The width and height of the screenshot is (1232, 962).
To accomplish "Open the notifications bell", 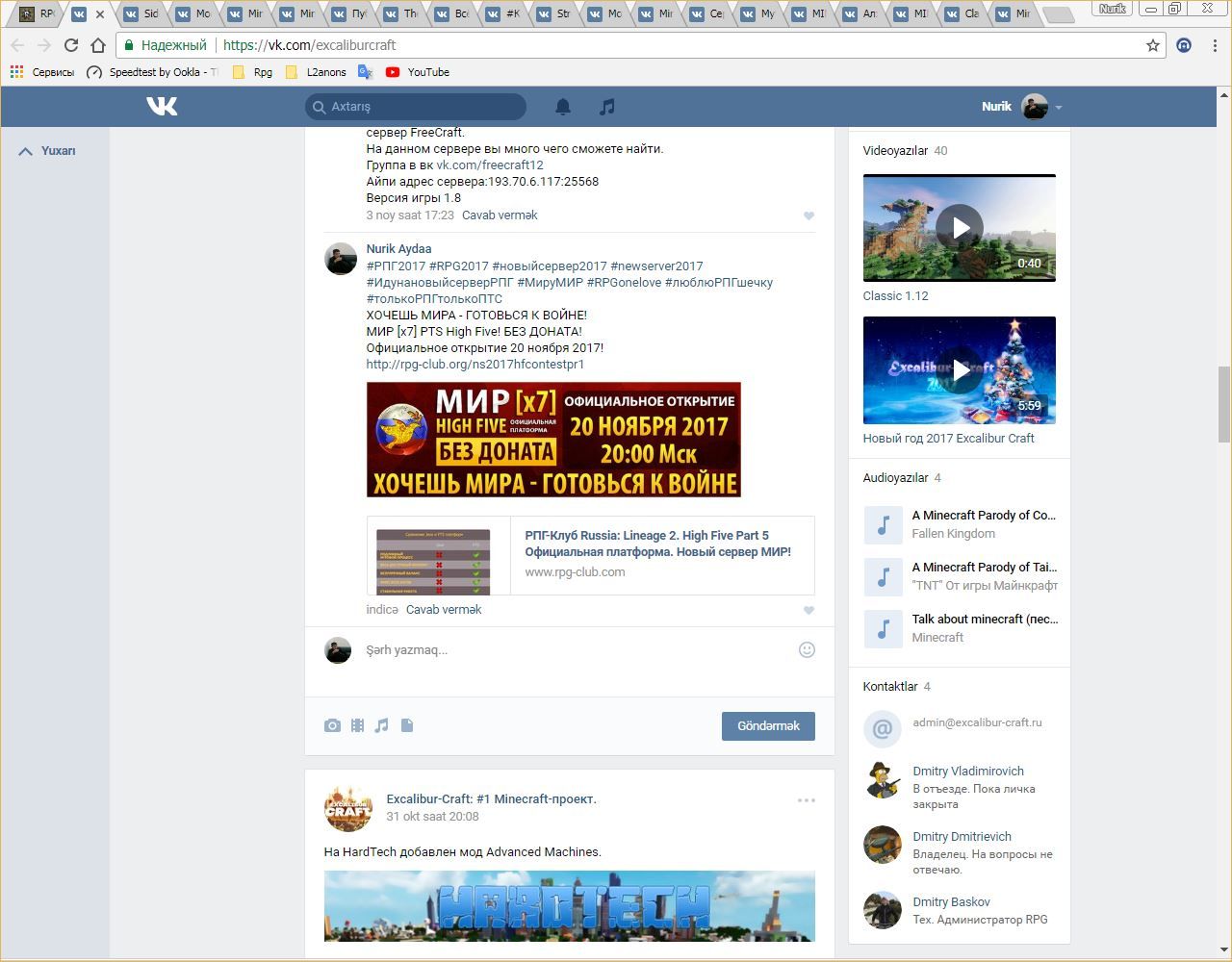I will (x=563, y=107).
